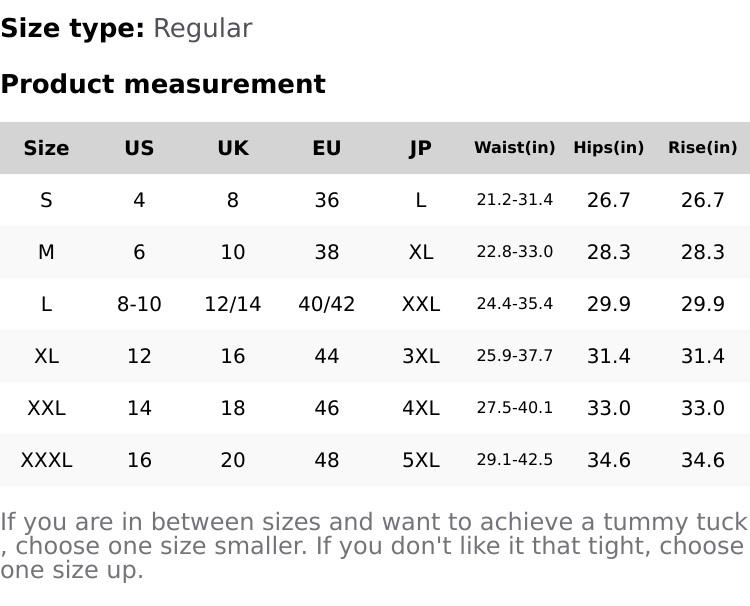Viewport: 750px width, 606px height.
Task: Click the 40/42 EU size cell
Action: 327,304
